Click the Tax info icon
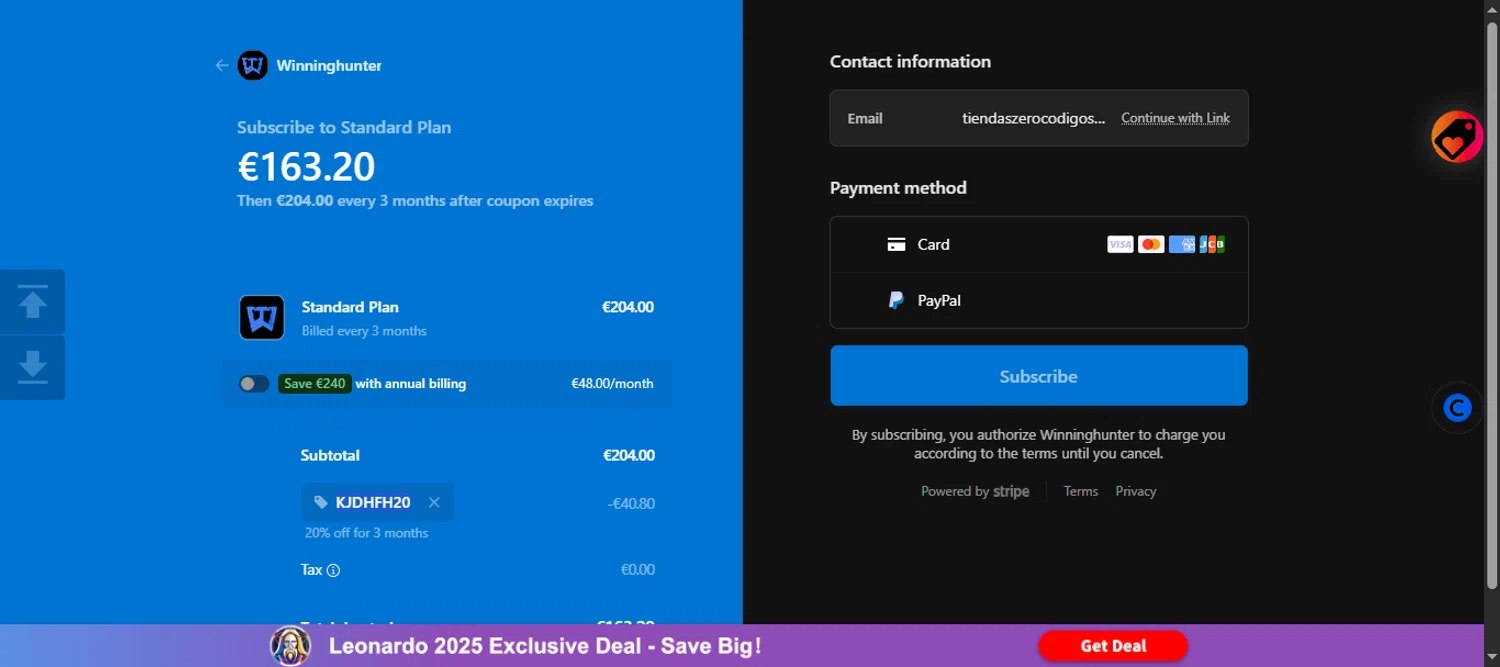Screen dimensions: 1500x667 tap(334, 570)
